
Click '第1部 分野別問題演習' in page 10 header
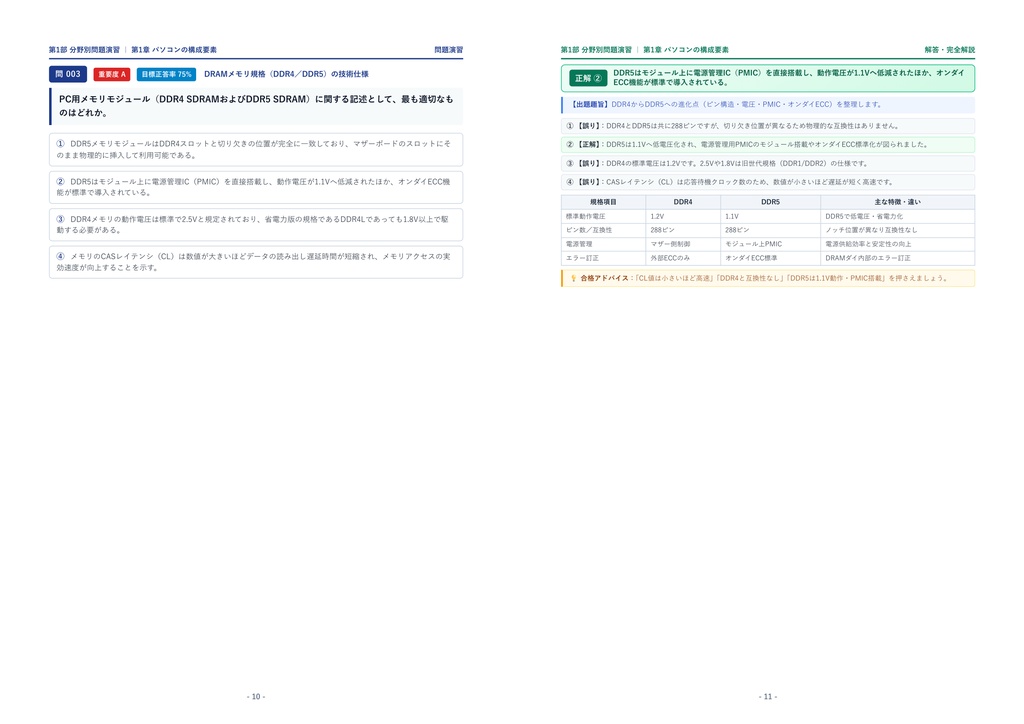84,50
